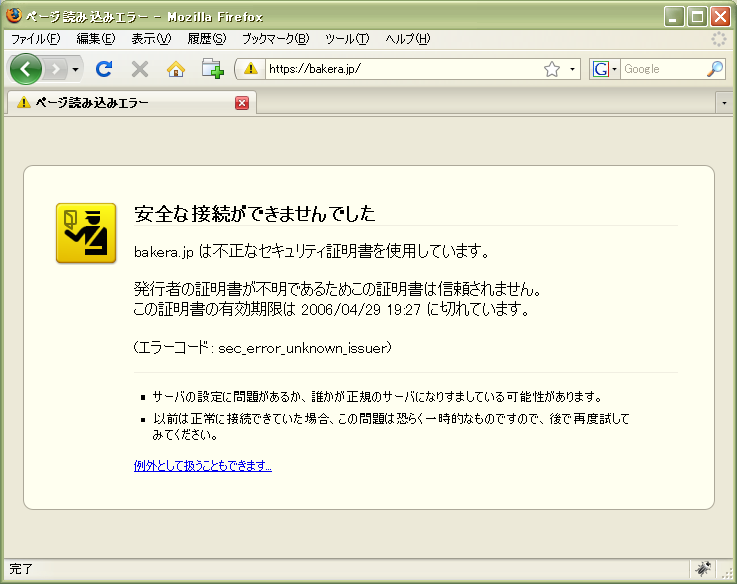Click the Google search input field
Image resolution: width=737 pixels, height=584 pixels.
663,69
